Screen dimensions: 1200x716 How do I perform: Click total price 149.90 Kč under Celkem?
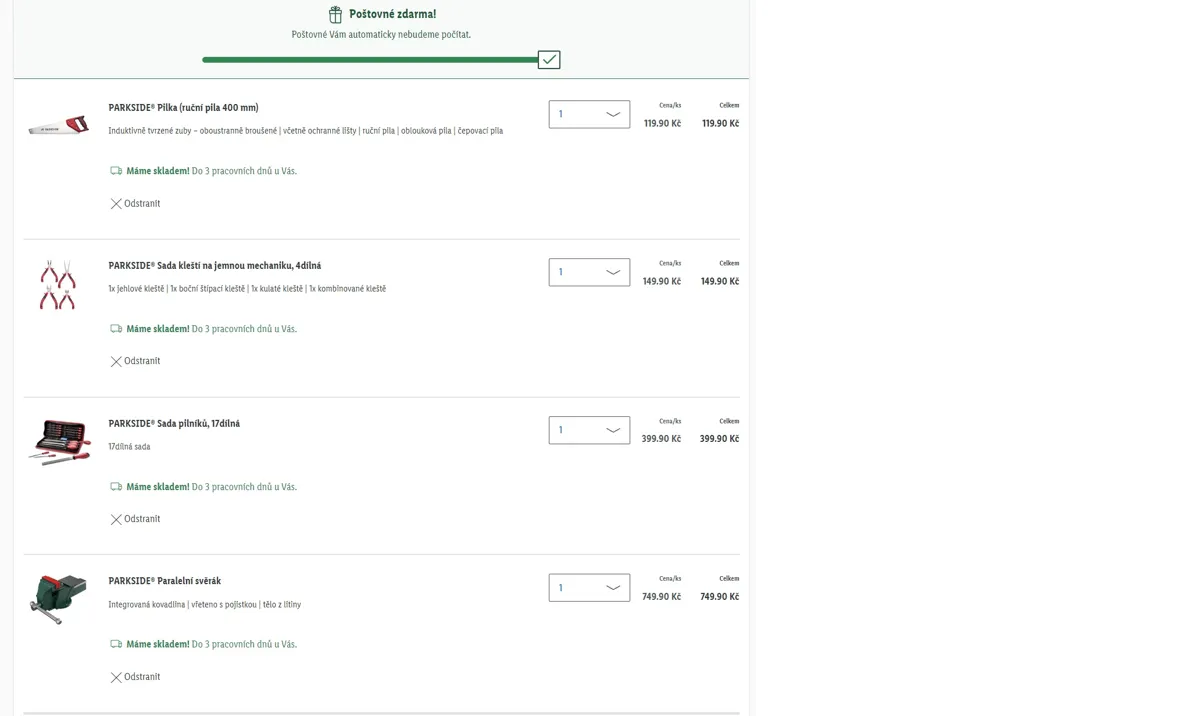coord(720,282)
